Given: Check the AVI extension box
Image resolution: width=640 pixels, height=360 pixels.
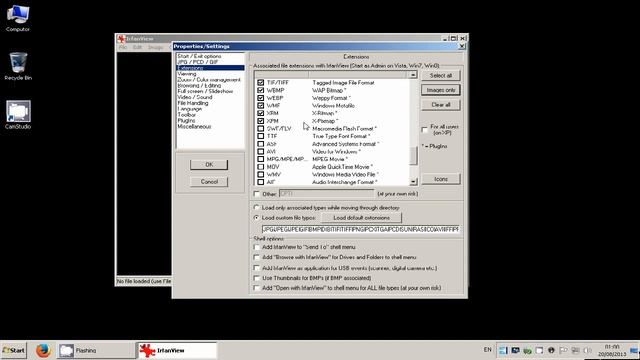Looking at the screenshot, I should pos(260,151).
